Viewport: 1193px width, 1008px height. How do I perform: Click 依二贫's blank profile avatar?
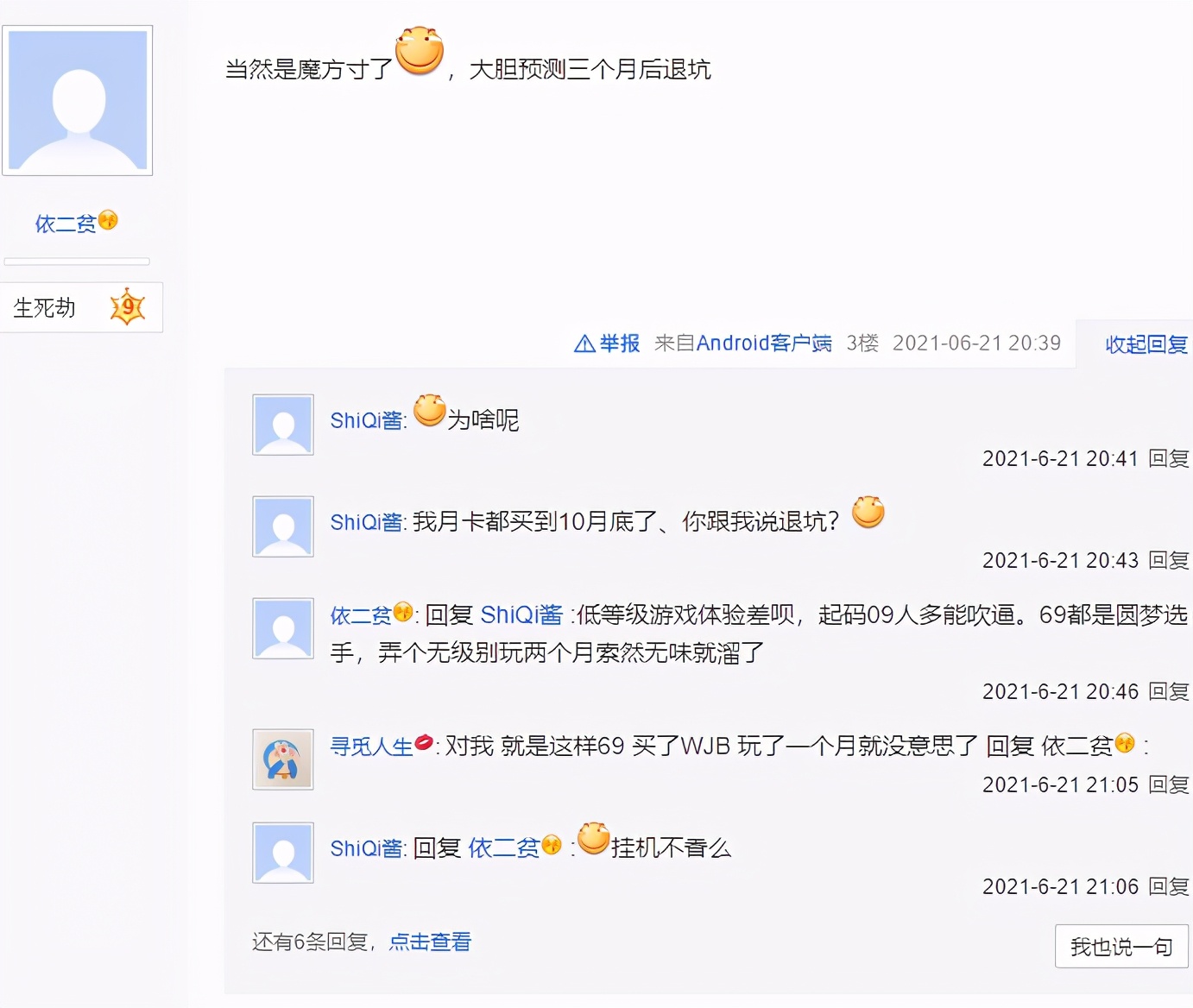(x=78, y=99)
